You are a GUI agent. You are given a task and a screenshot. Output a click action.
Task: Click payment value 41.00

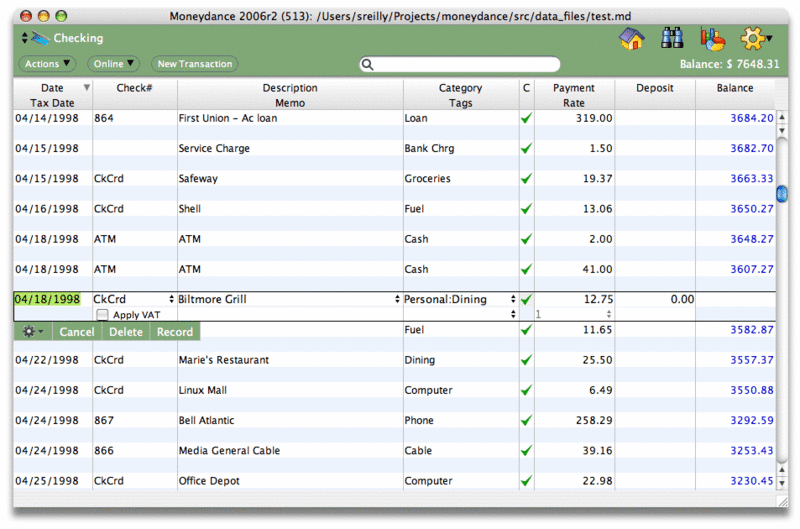[597, 269]
